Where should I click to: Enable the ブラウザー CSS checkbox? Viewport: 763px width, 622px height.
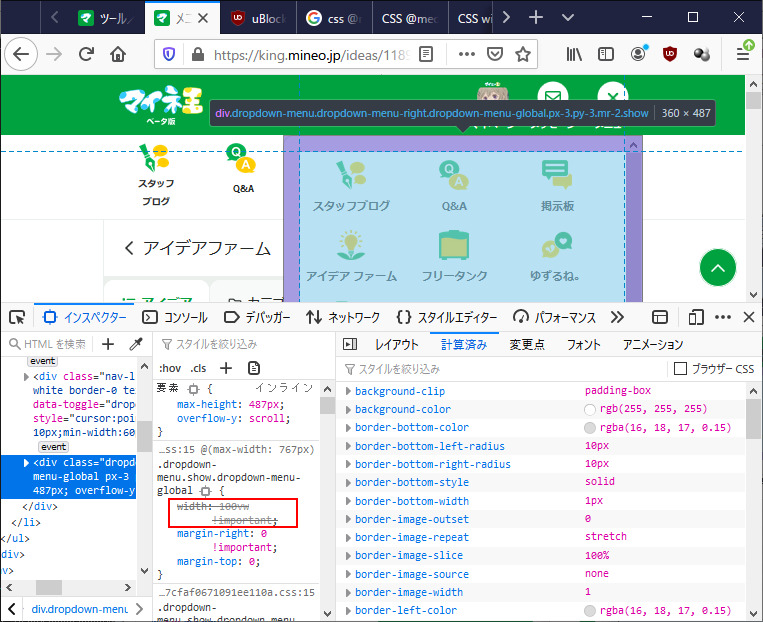tap(680, 369)
